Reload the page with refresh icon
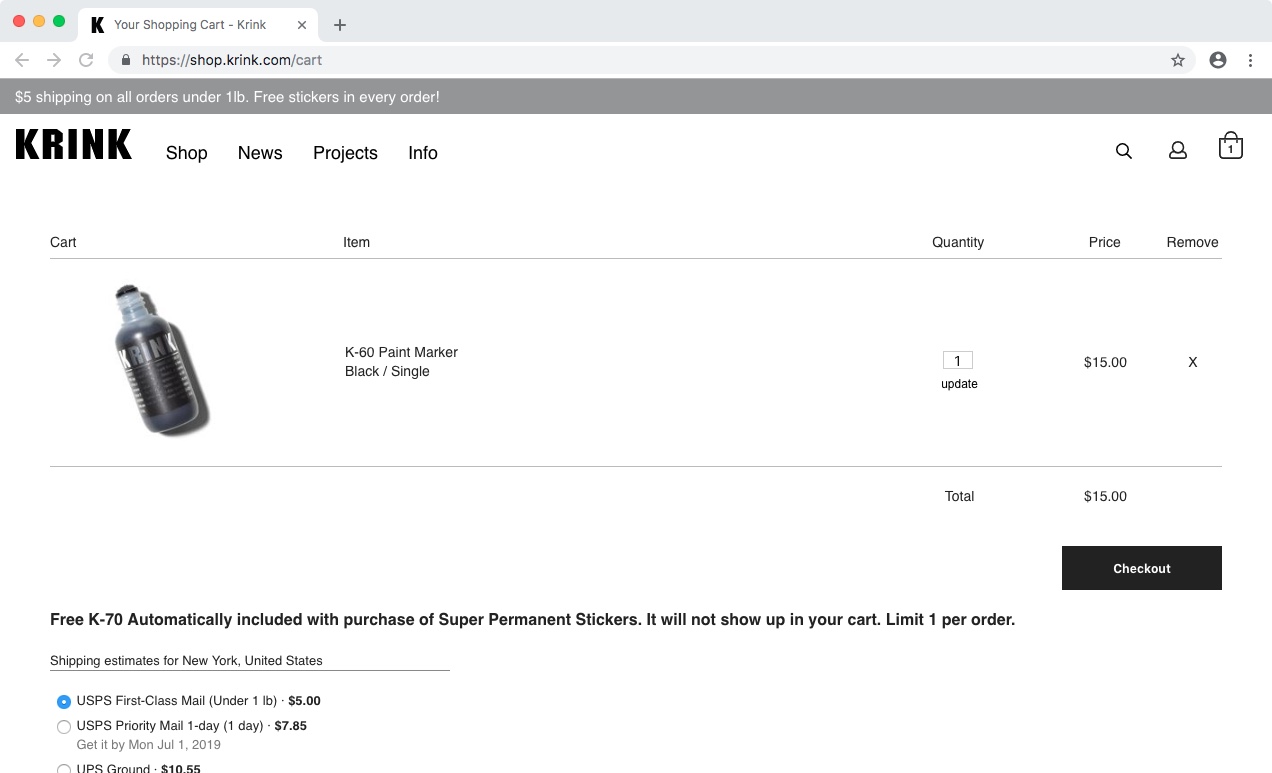The height and width of the screenshot is (773, 1272). pos(86,60)
